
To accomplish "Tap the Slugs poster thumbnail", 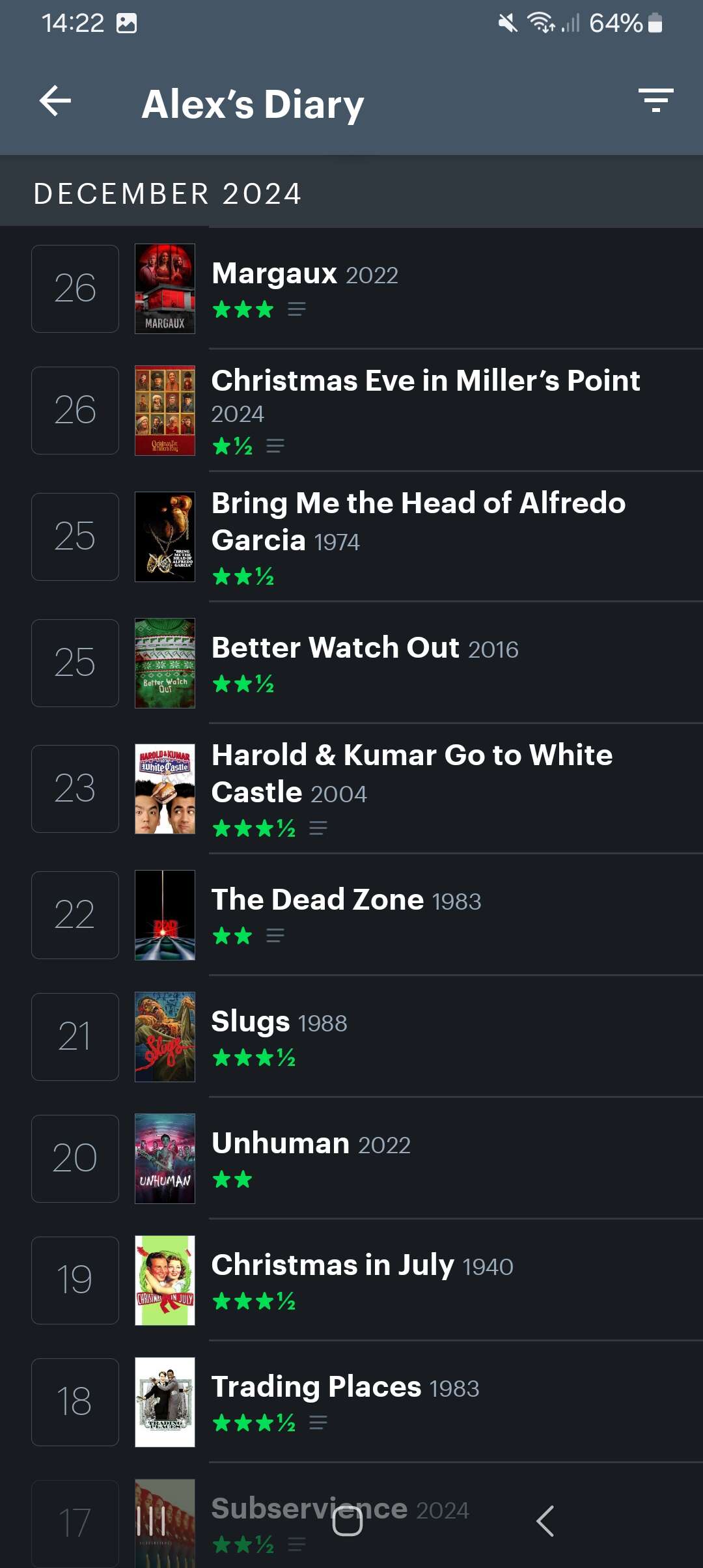I will pos(165,1037).
